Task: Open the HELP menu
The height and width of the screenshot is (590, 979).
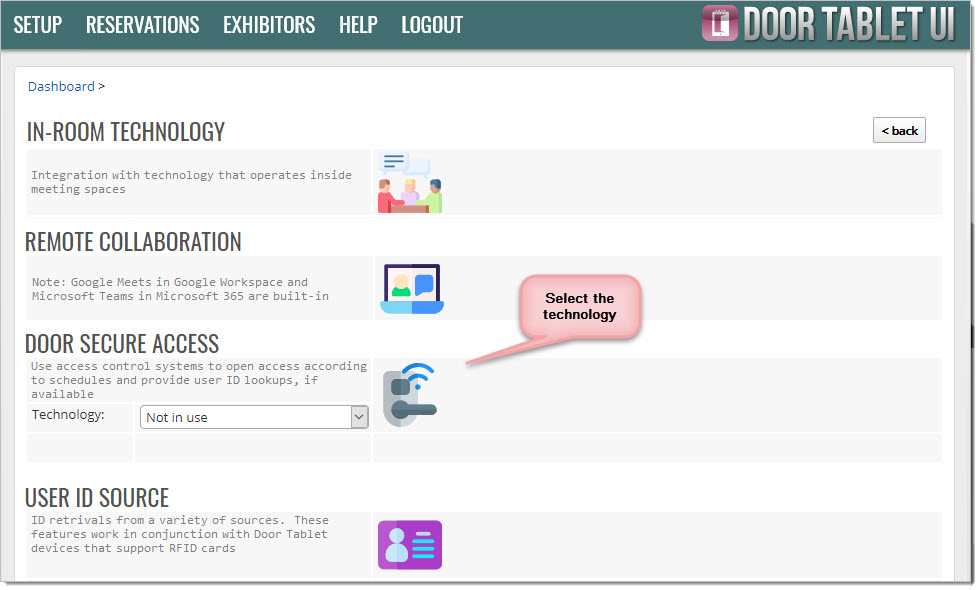Action: coord(358,25)
